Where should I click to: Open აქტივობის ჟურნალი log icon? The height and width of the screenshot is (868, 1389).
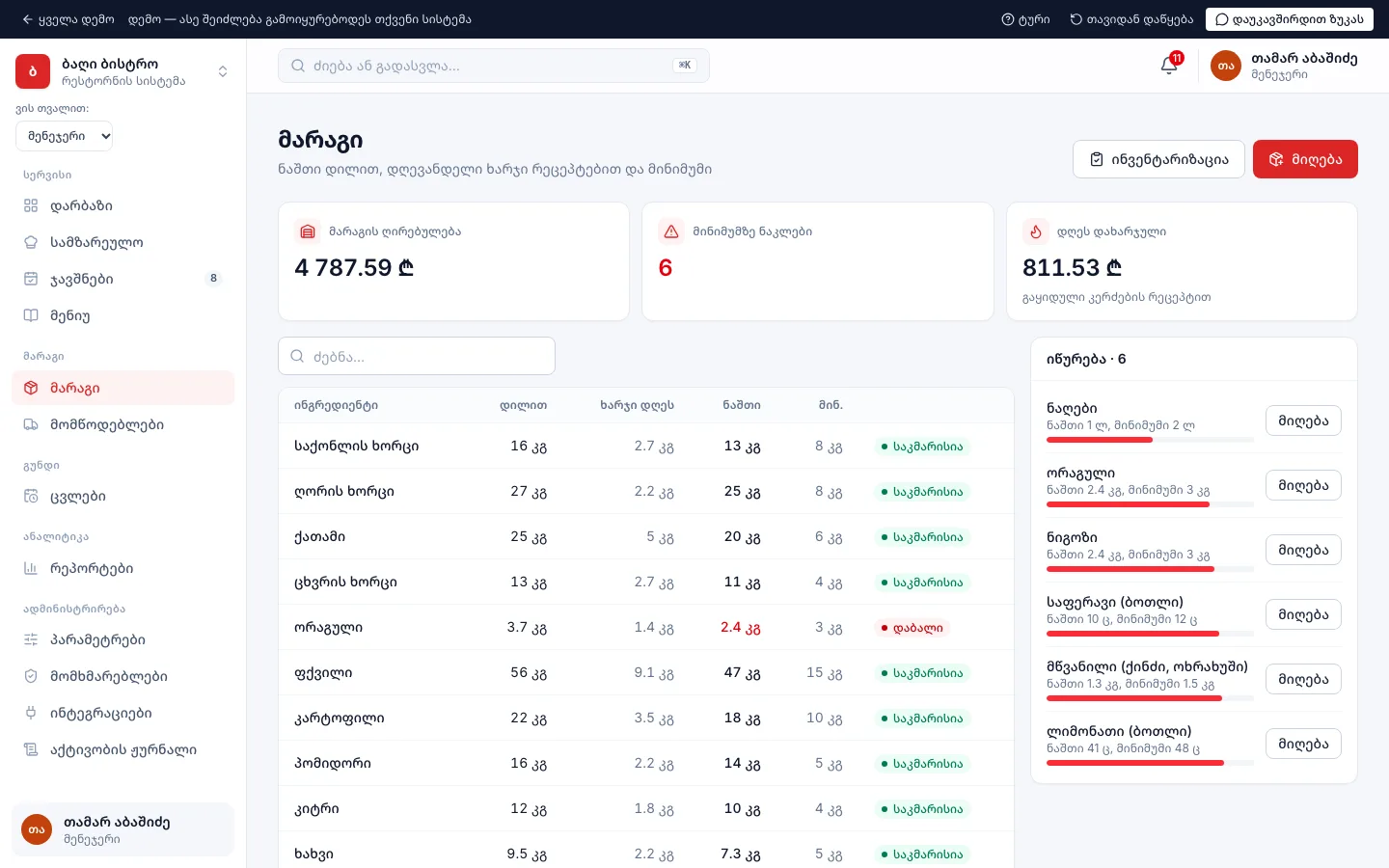tap(31, 749)
